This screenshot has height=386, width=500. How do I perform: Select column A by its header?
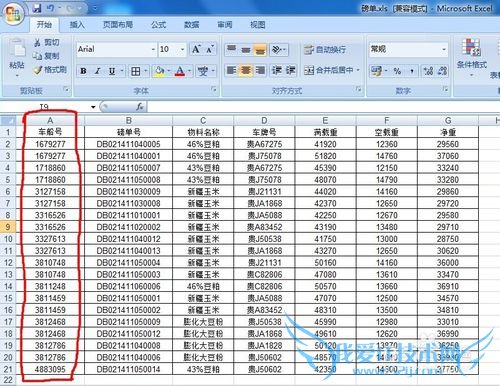pyautogui.click(x=50, y=120)
